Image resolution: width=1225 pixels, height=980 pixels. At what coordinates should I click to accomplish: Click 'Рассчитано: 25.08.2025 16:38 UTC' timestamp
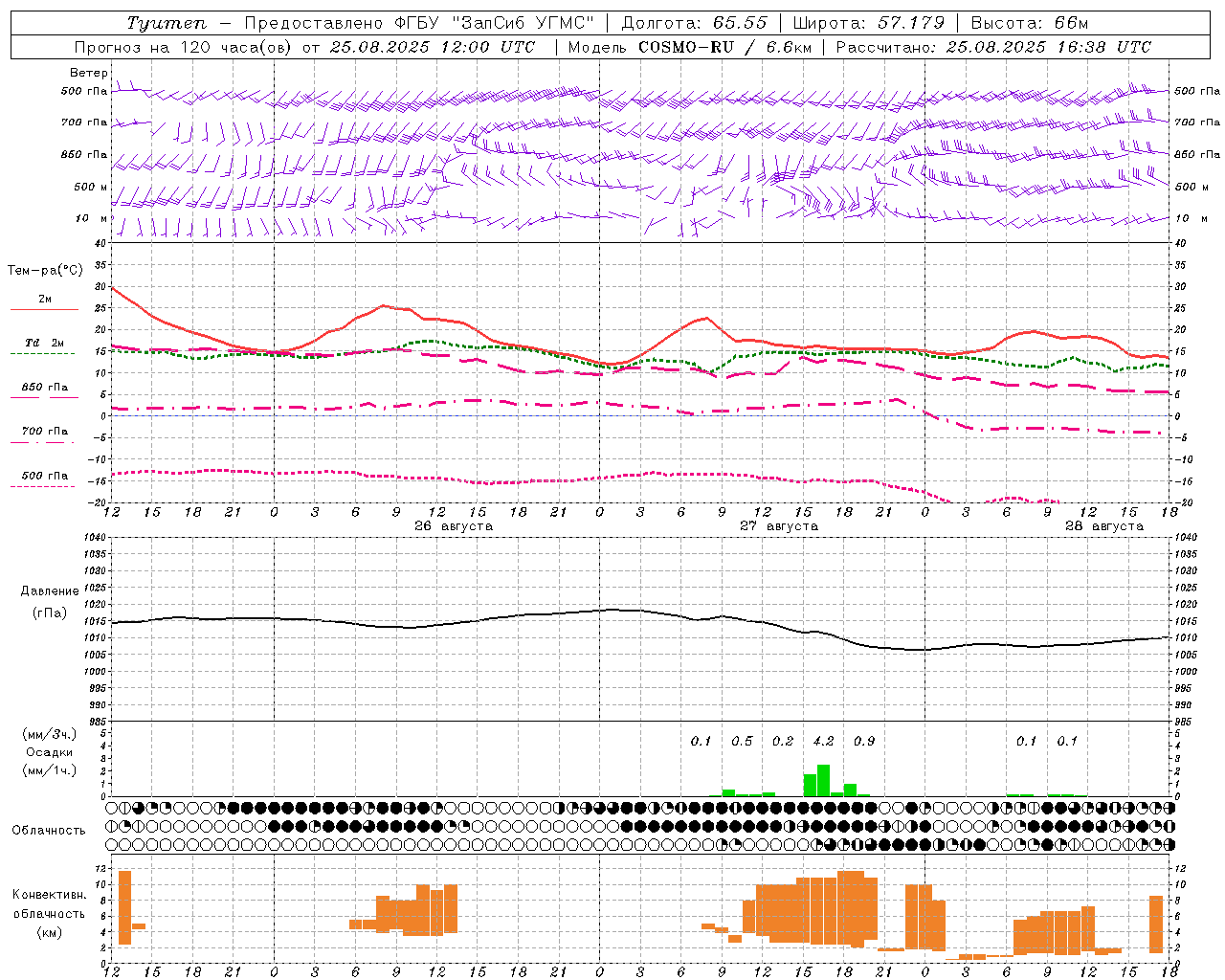pos(993,47)
